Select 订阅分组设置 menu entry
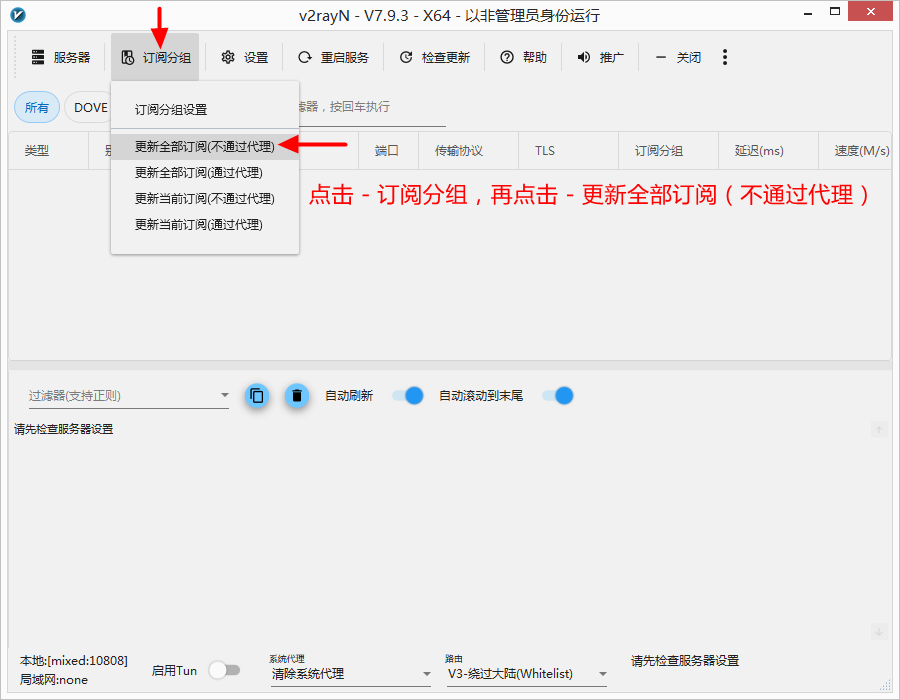 coord(205,110)
